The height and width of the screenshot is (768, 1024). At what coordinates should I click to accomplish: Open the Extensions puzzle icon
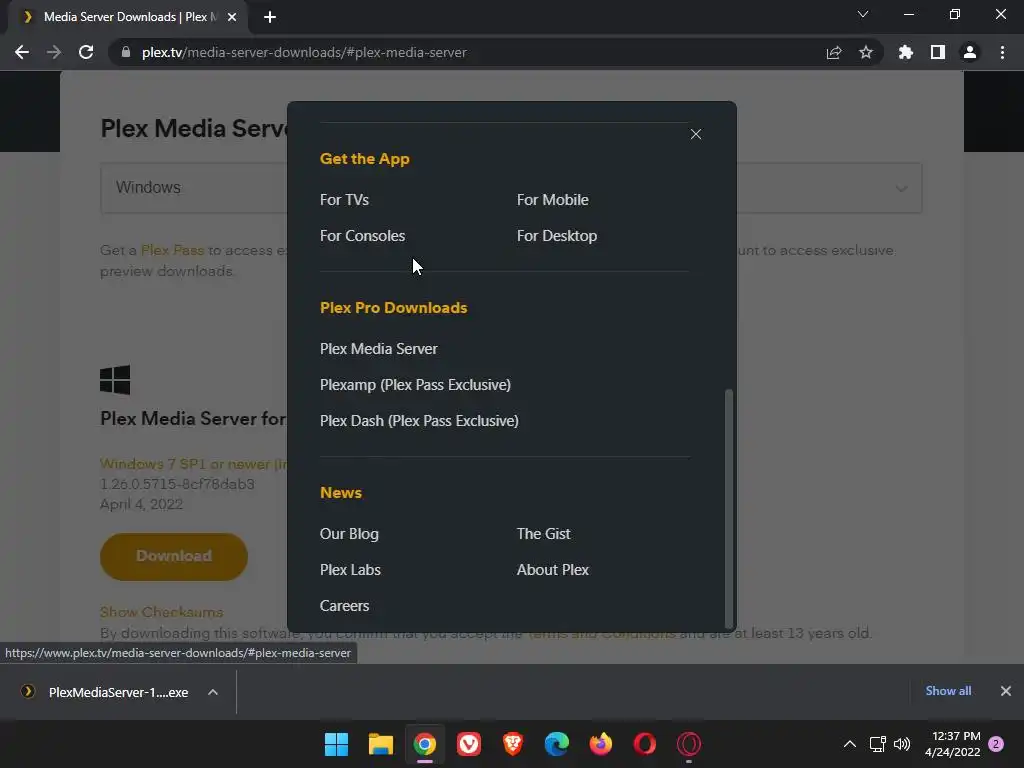[x=905, y=52]
